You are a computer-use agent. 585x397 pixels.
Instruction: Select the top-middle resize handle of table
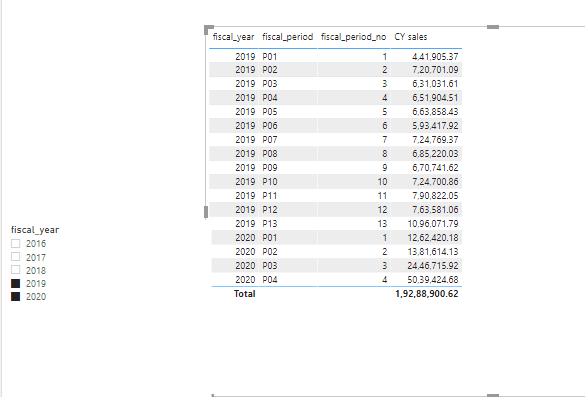pyautogui.click(x=493, y=27)
